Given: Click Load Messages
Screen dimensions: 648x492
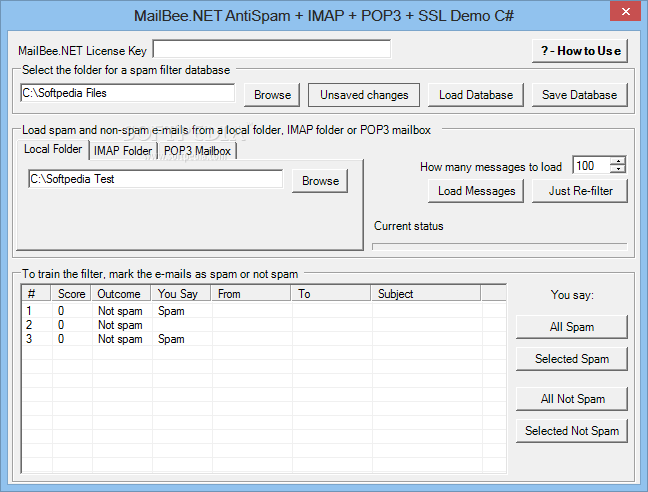Looking at the screenshot, I should click(476, 191).
